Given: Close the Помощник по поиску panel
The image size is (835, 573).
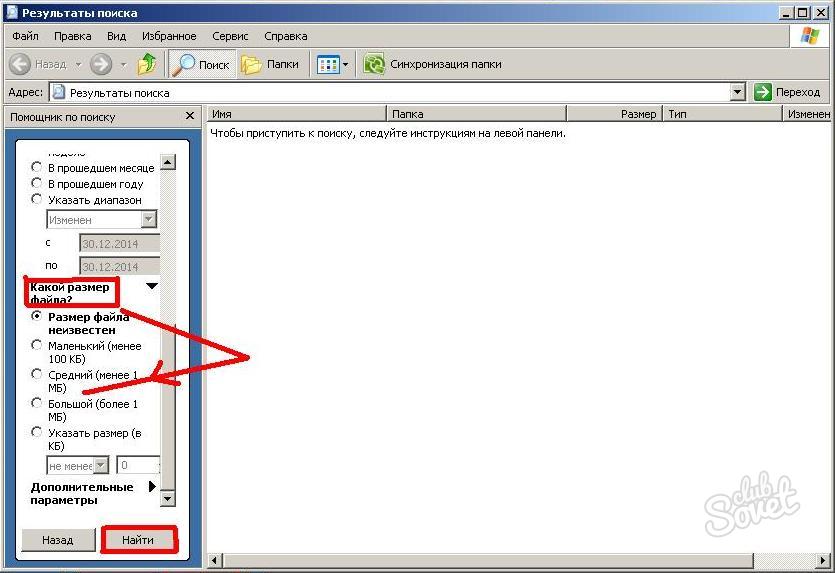Looking at the screenshot, I should (x=190, y=116).
